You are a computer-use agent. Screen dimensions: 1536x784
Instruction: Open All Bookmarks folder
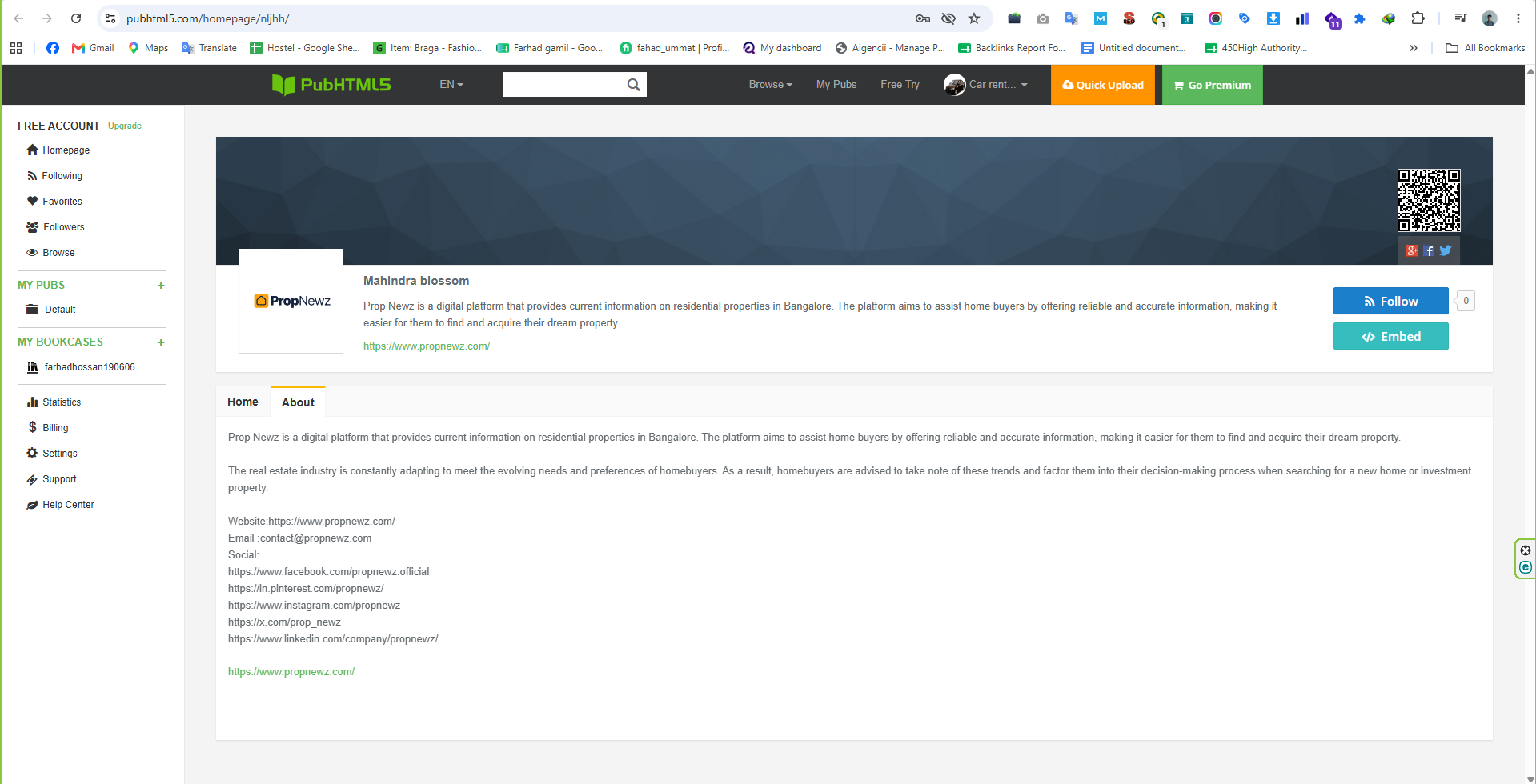[x=1485, y=48]
